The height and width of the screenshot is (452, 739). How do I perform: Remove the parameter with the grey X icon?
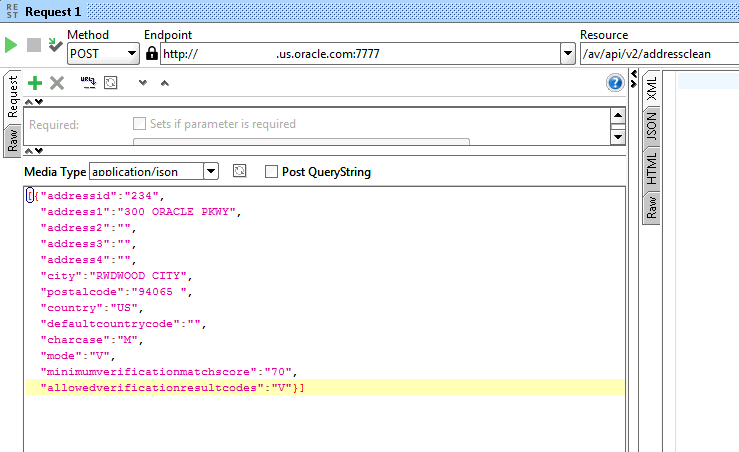57,83
